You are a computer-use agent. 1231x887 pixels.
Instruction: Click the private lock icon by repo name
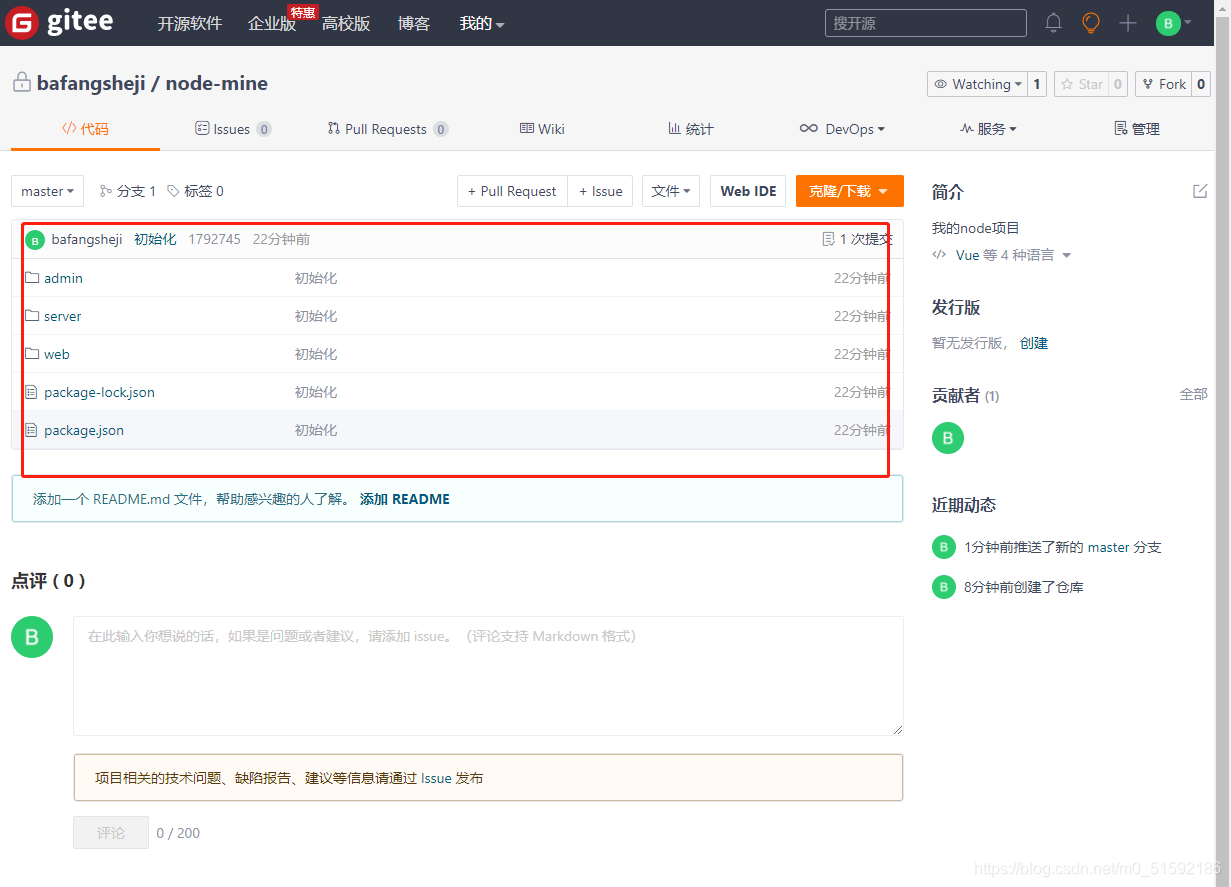[21, 83]
